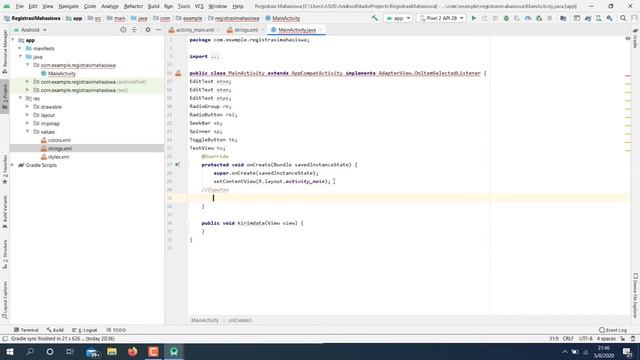Open the Resource Manager side panel
This screenshot has height=360, width=640.
[x=5, y=51]
